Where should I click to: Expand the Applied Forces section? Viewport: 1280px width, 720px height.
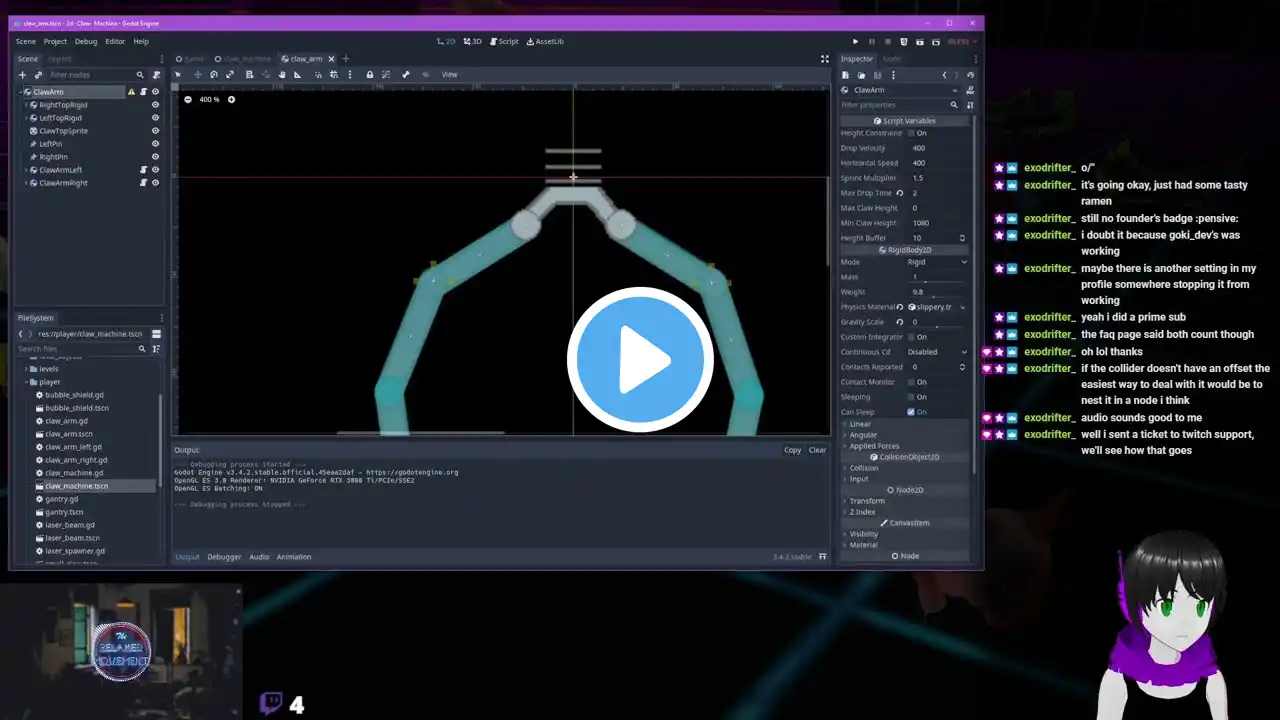coord(874,446)
